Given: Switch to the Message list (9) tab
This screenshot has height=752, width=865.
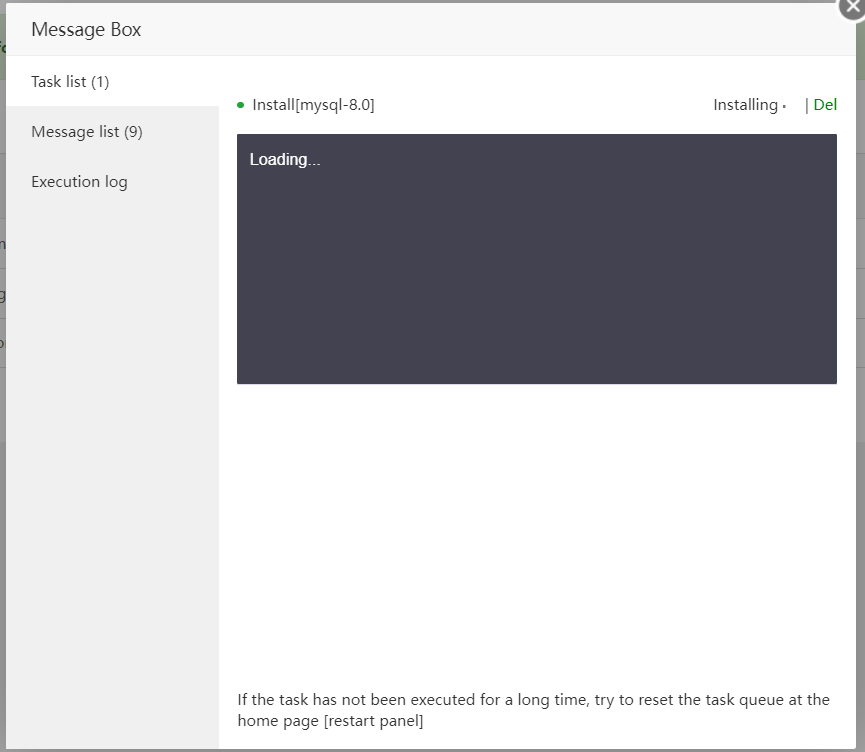Looking at the screenshot, I should 113,132.
